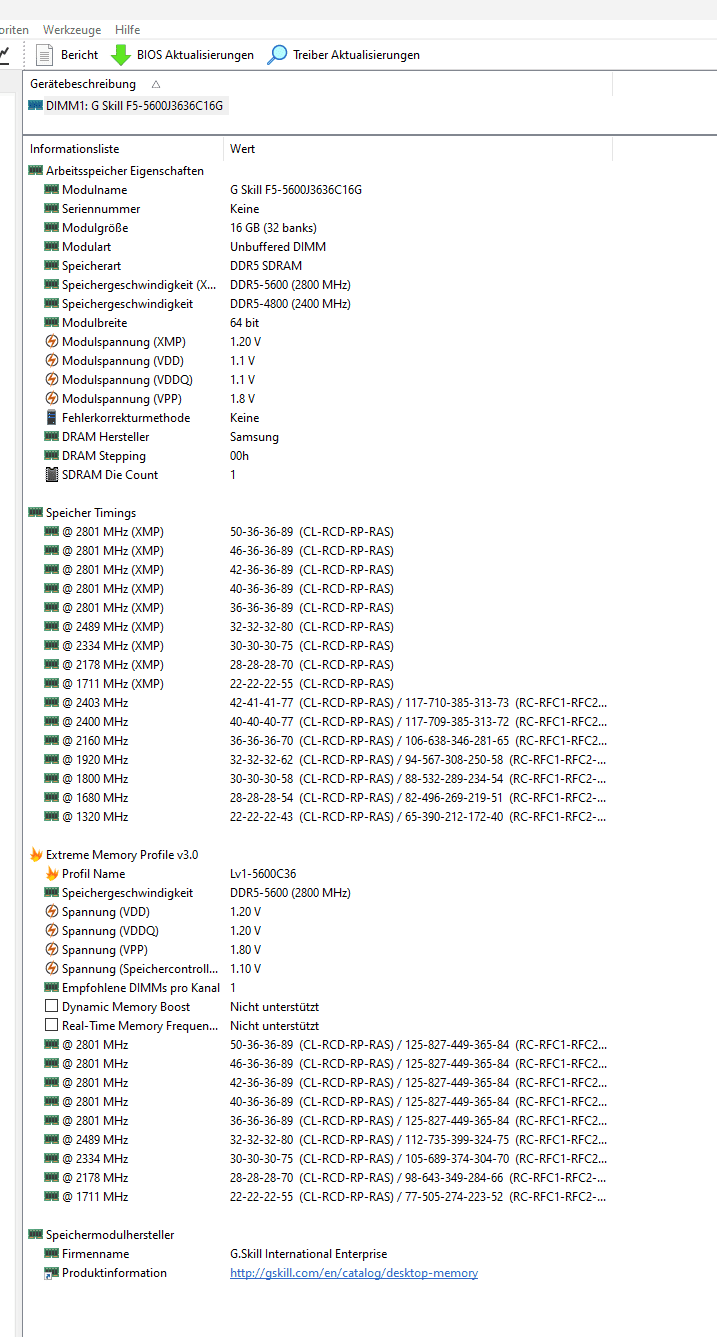Toggle the Real-Time Memory Frequency checkbox

pos(52,1026)
